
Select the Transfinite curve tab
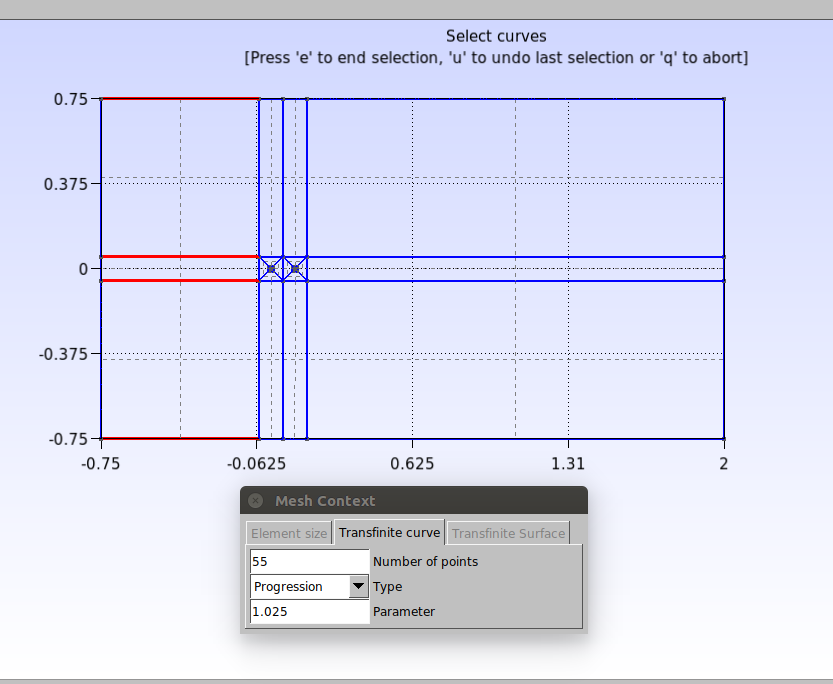tap(389, 532)
